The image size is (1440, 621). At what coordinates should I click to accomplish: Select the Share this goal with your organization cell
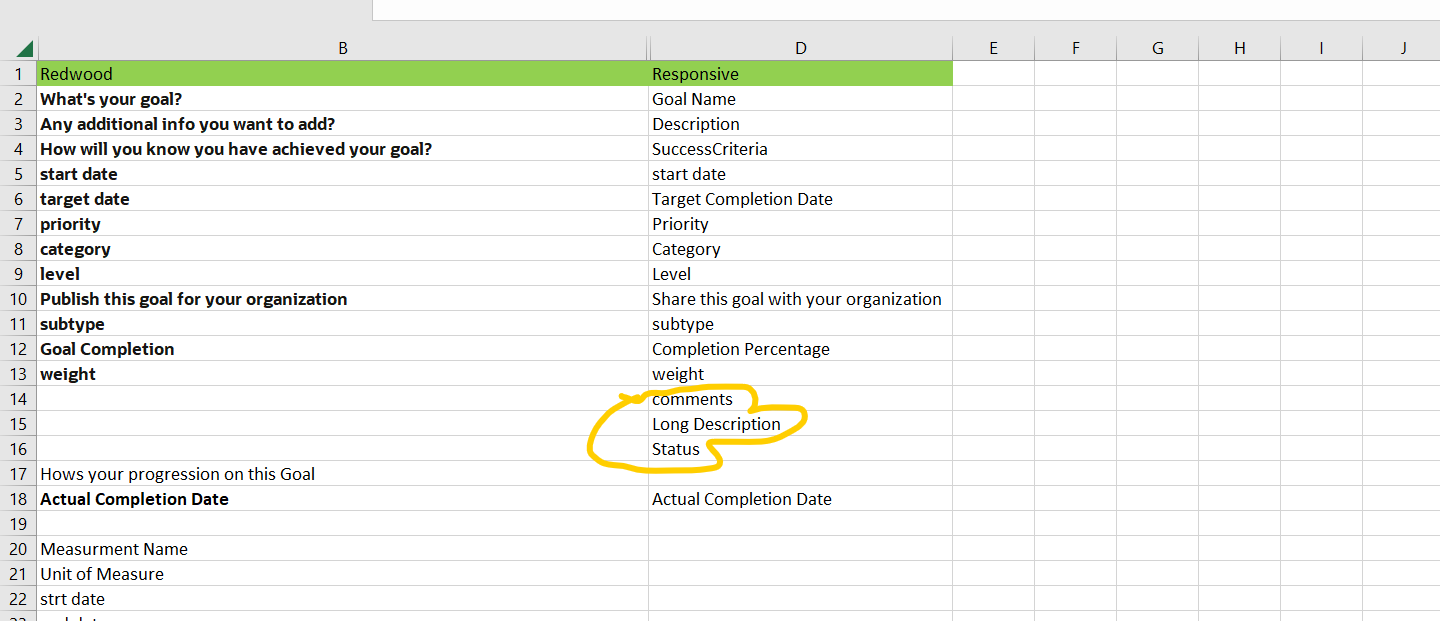point(797,298)
